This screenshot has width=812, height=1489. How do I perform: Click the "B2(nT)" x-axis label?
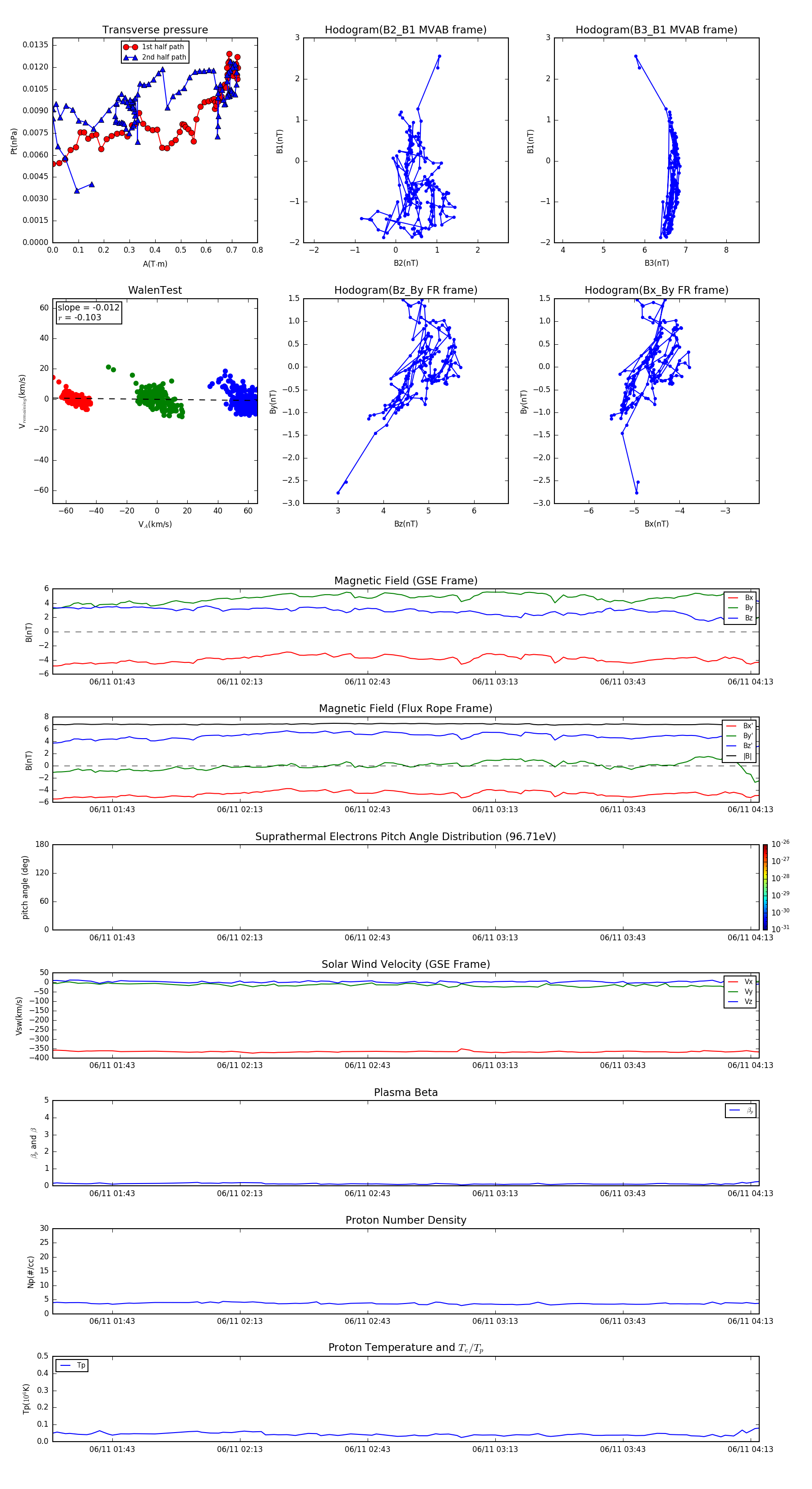click(406, 263)
